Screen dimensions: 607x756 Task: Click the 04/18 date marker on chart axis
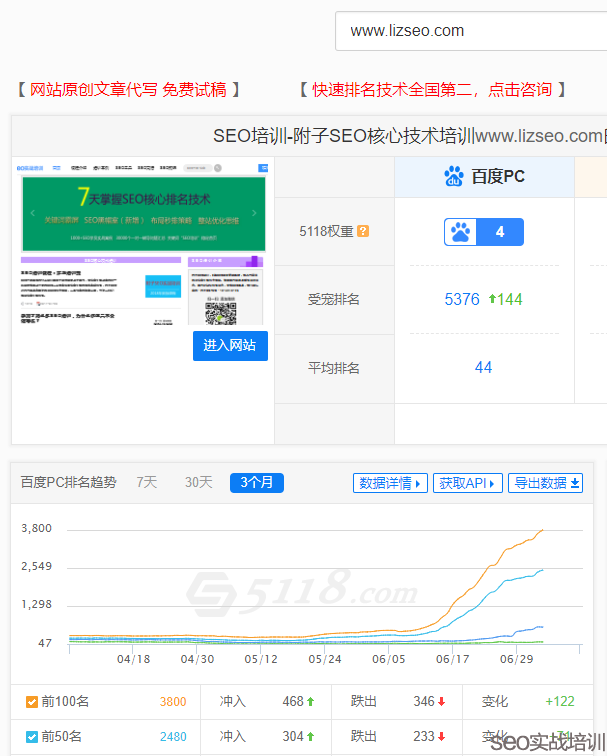pyautogui.click(x=134, y=660)
